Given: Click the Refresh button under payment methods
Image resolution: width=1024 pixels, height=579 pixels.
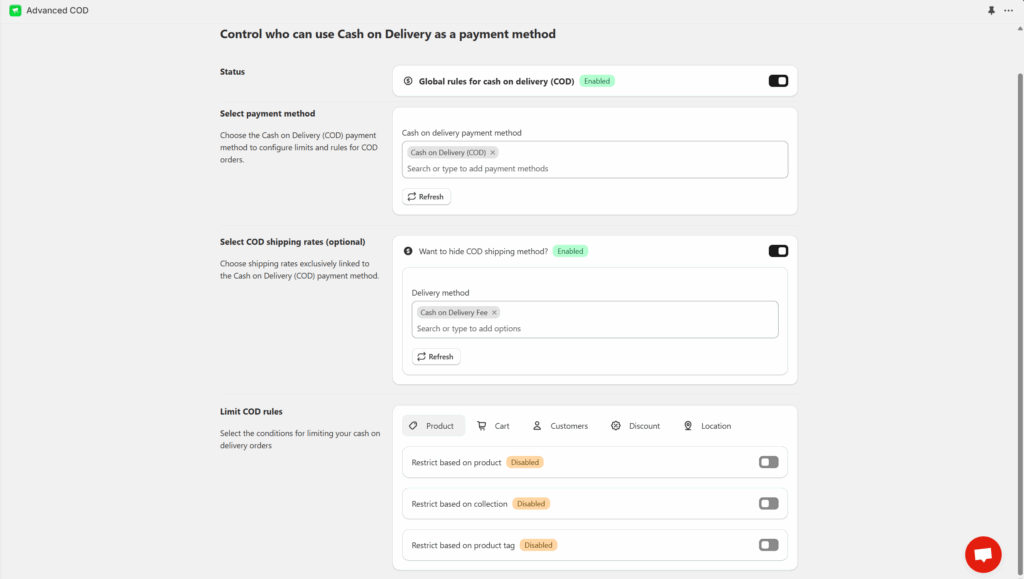Looking at the screenshot, I should [426, 196].
